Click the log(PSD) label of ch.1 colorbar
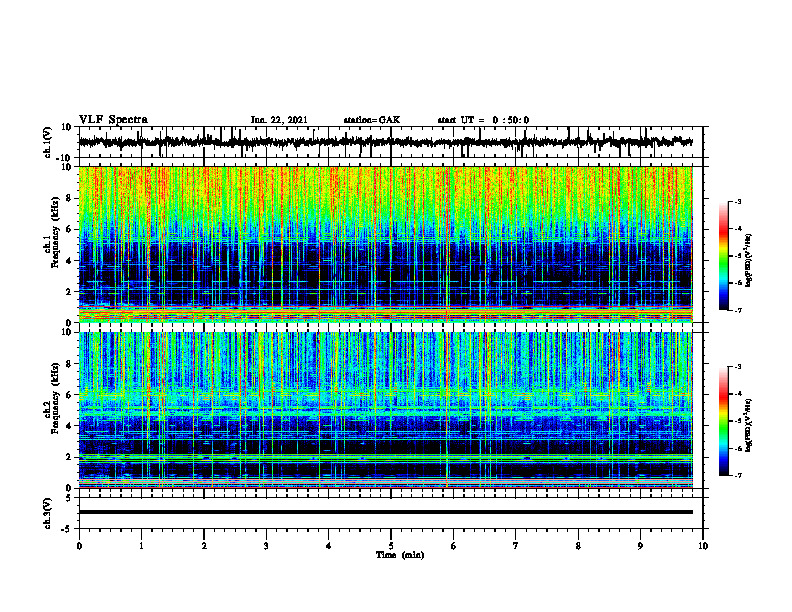 click(x=748, y=261)
